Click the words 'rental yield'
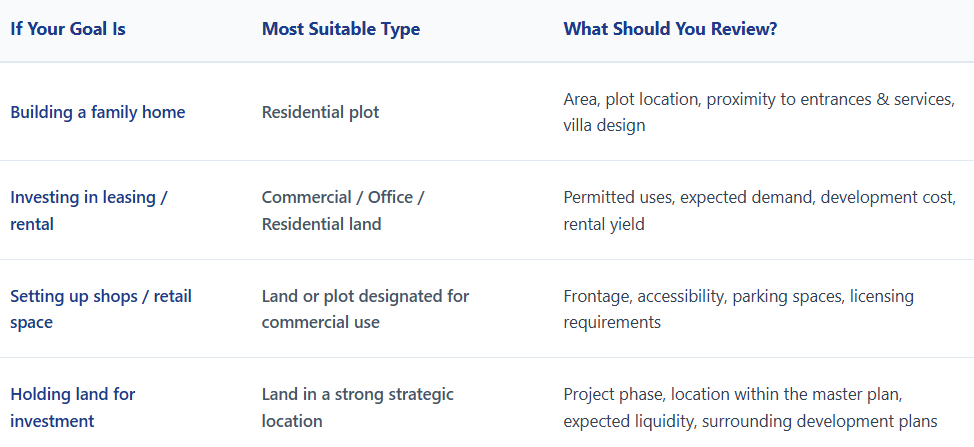This screenshot has width=974, height=447. pos(604,224)
